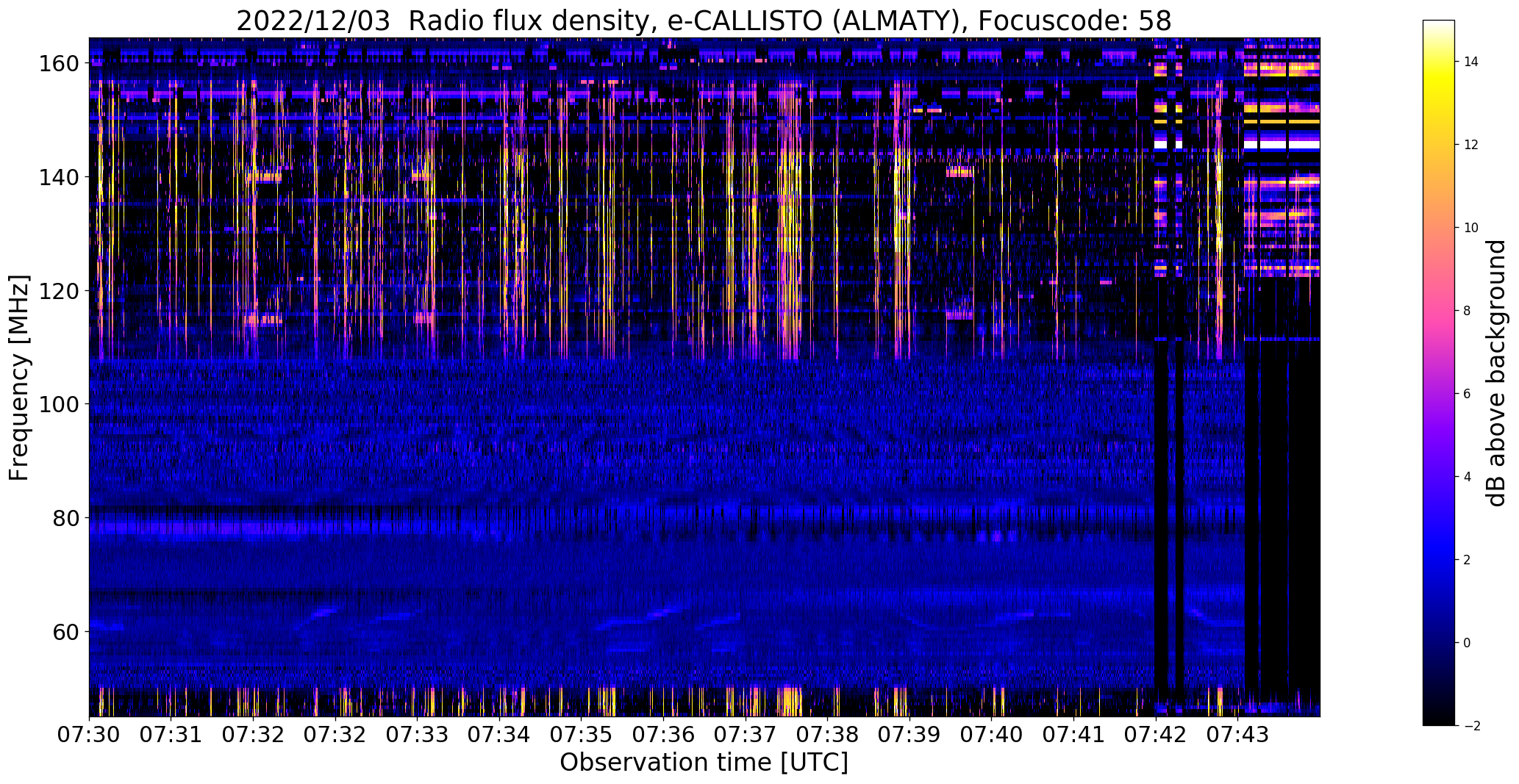The height and width of the screenshot is (784, 1519).
Task: Click the 07:36 time tick label
Action: pyautogui.click(x=664, y=735)
